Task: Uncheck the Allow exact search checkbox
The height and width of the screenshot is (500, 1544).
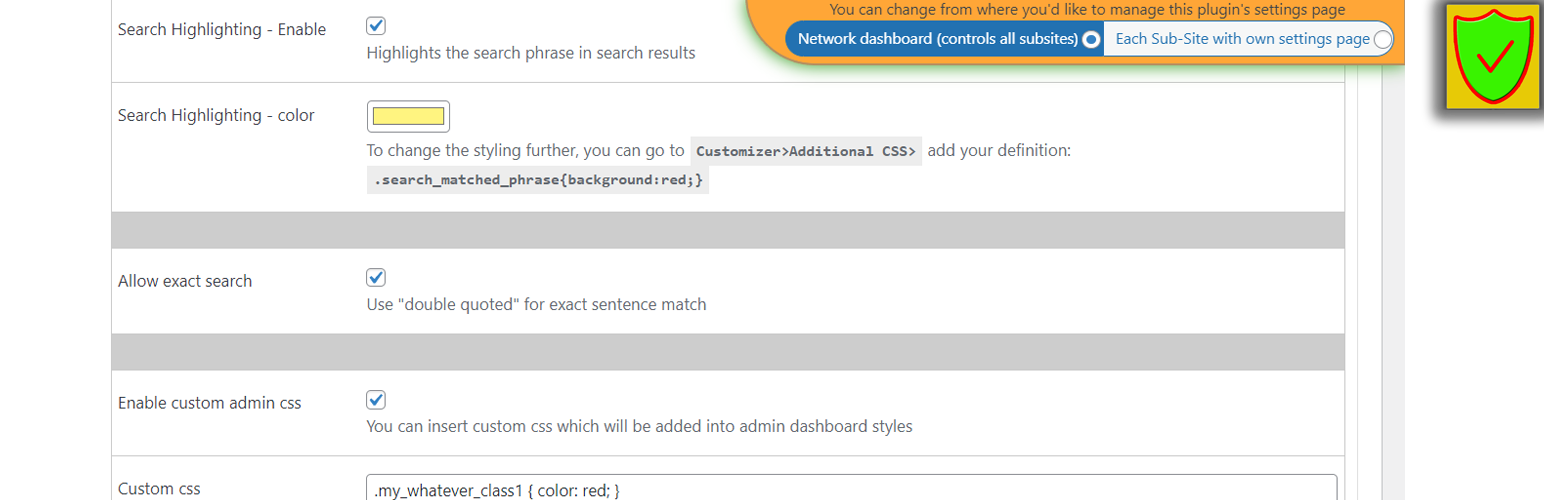Action: click(376, 278)
